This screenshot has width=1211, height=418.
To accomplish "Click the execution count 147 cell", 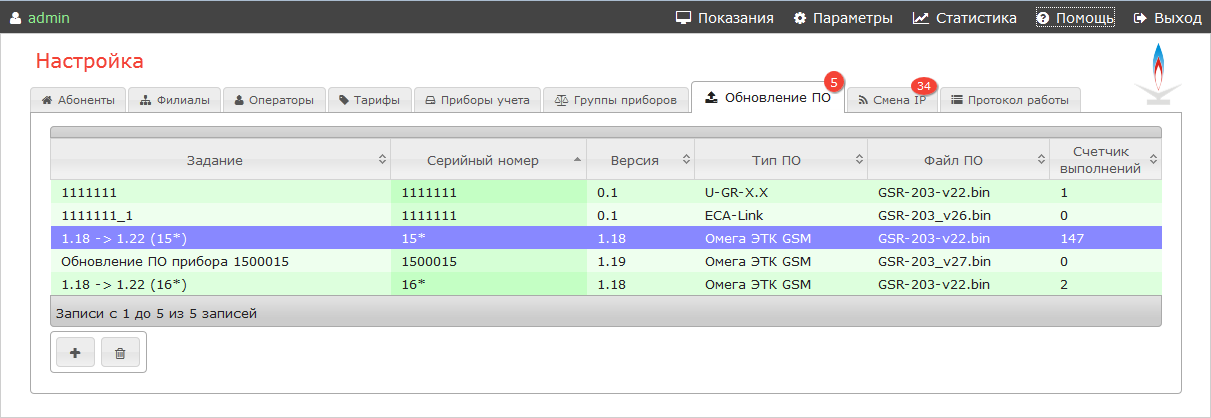I will click(1105, 239).
